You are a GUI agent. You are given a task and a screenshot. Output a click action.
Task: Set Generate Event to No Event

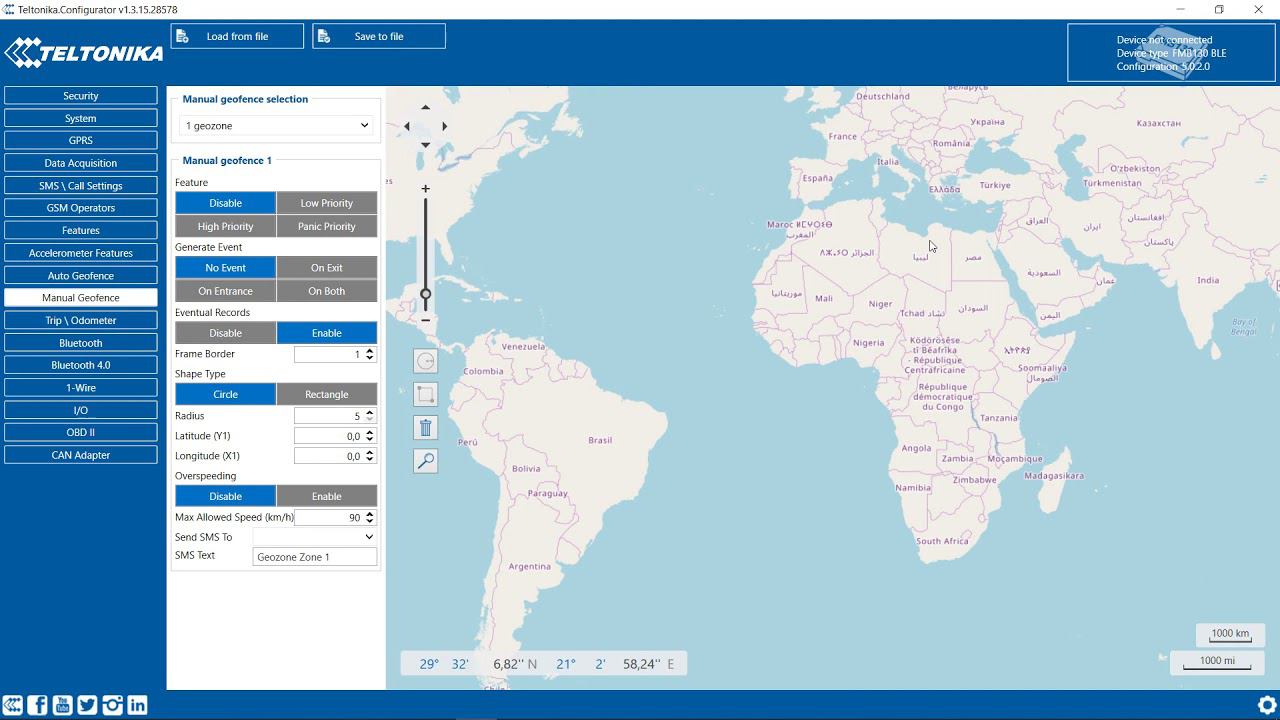225,268
